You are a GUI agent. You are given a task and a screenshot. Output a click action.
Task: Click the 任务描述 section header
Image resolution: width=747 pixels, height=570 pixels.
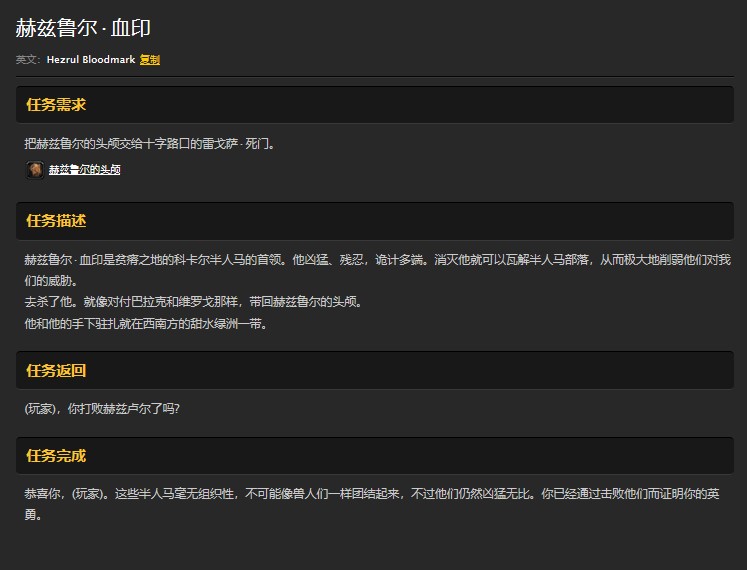(x=56, y=220)
